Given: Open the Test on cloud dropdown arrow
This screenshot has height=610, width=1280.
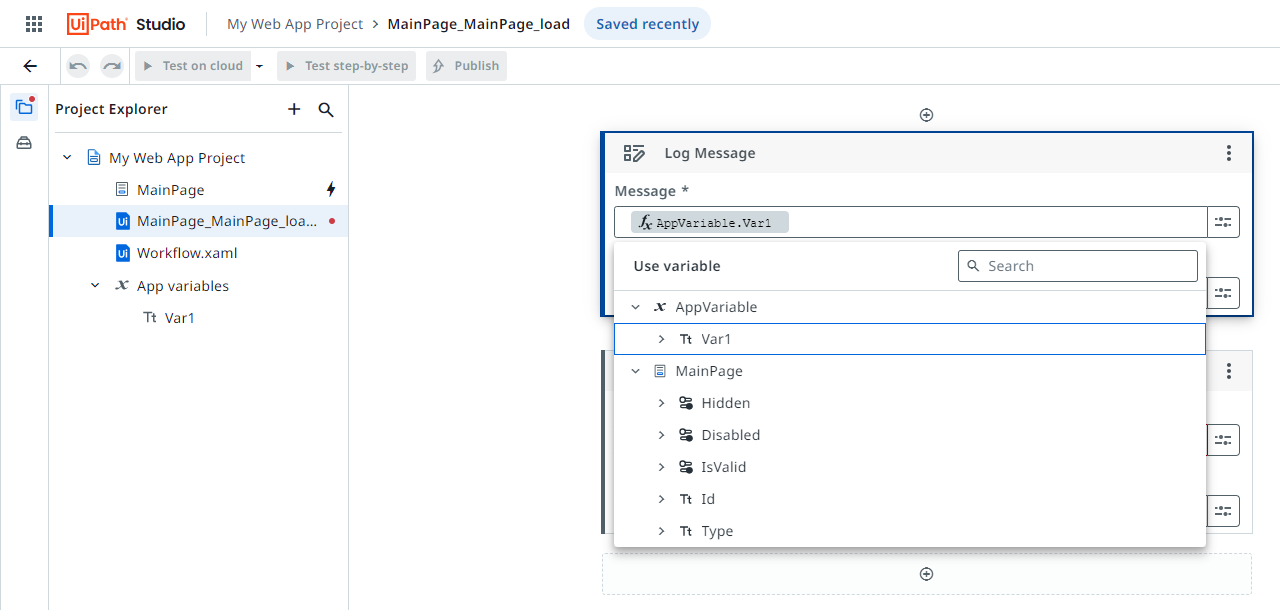Looking at the screenshot, I should (259, 66).
